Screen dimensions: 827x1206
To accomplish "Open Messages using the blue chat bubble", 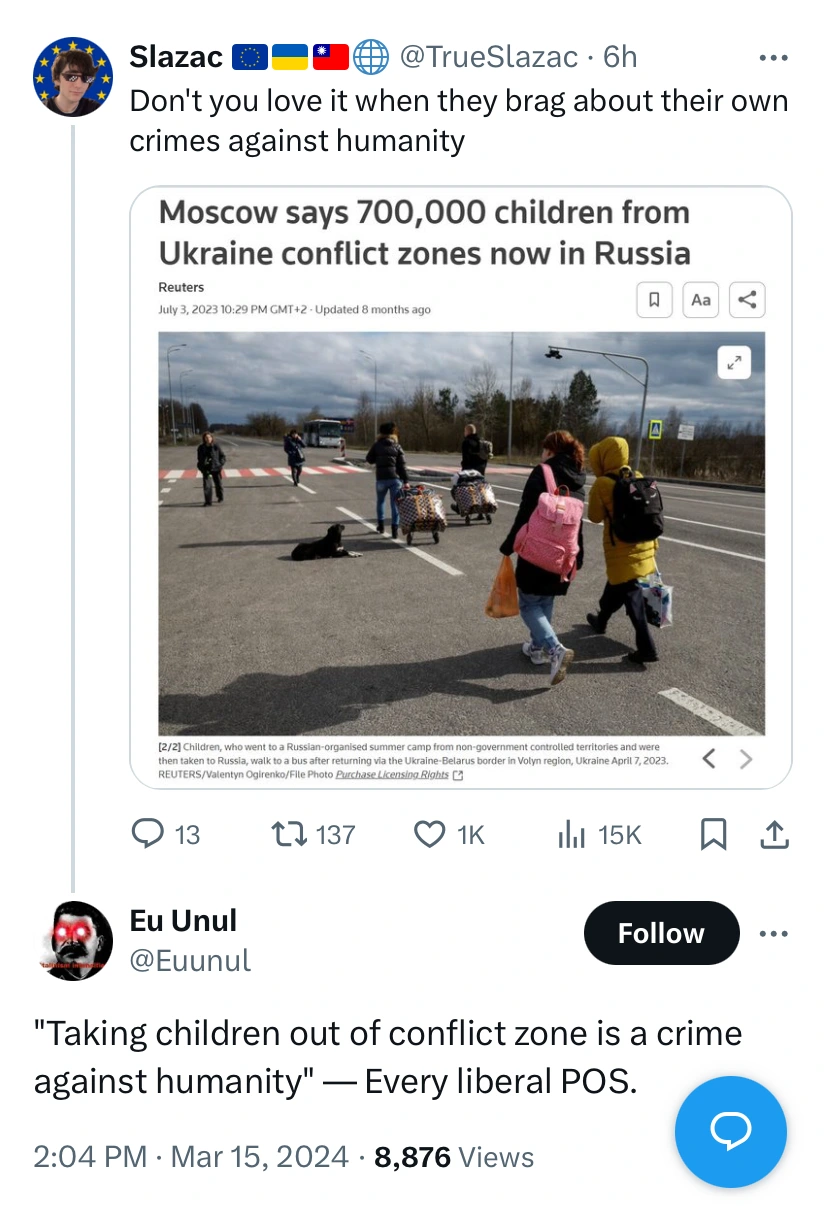I will pos(731,1132).
